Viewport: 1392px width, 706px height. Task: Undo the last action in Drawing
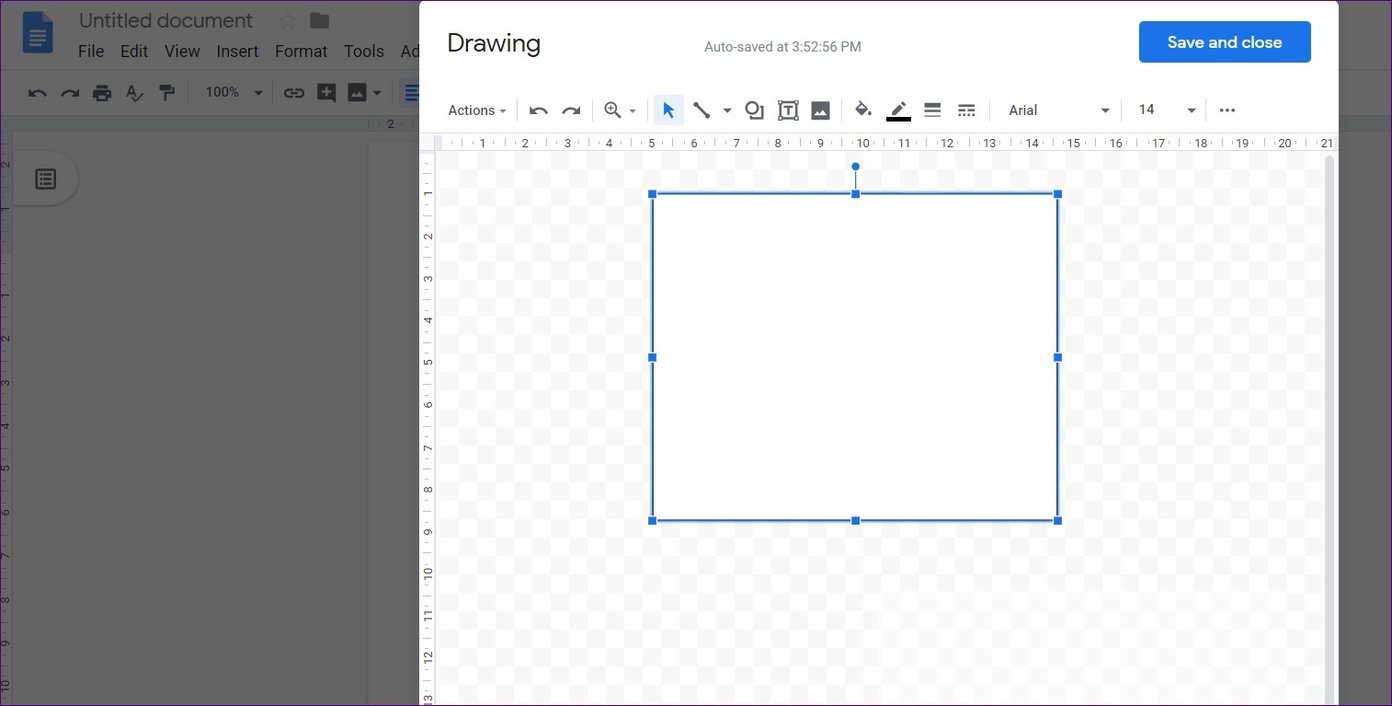pos(538,110)
